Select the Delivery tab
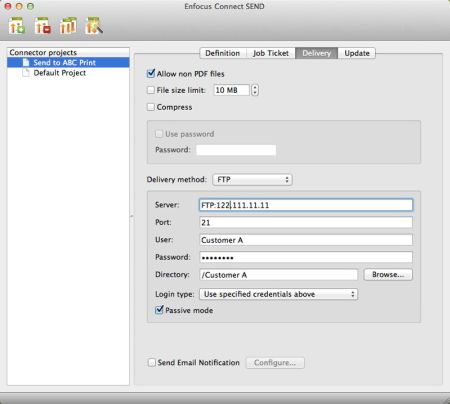450x404 pixels. click(x=316, y=53)
